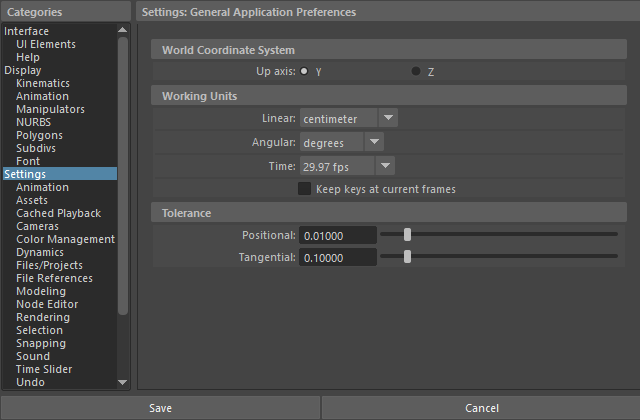Open the Time fps dropdown
The height and width of the screenshot is (420, 640).
(x=347, y=166)
